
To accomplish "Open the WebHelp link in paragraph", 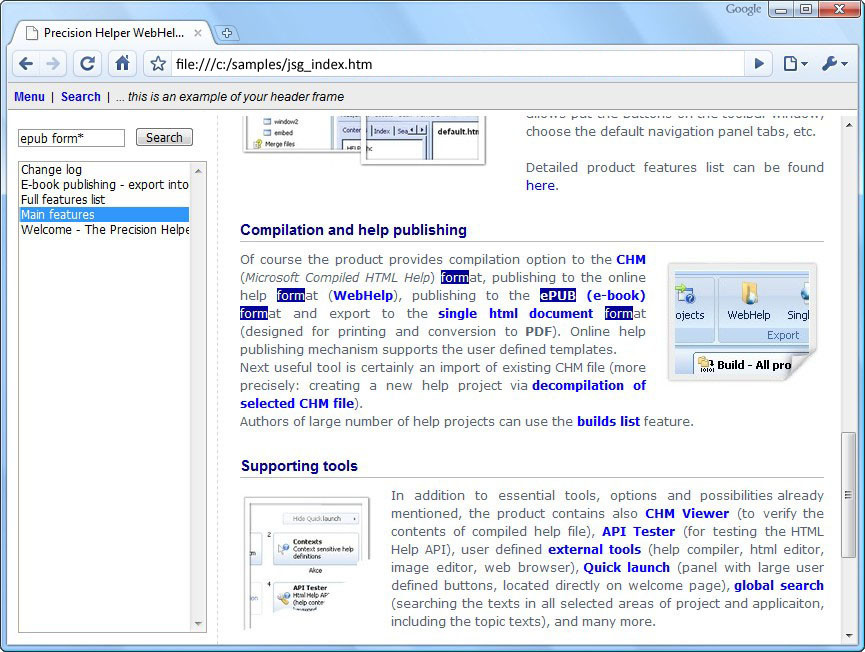I will point(363,295).
